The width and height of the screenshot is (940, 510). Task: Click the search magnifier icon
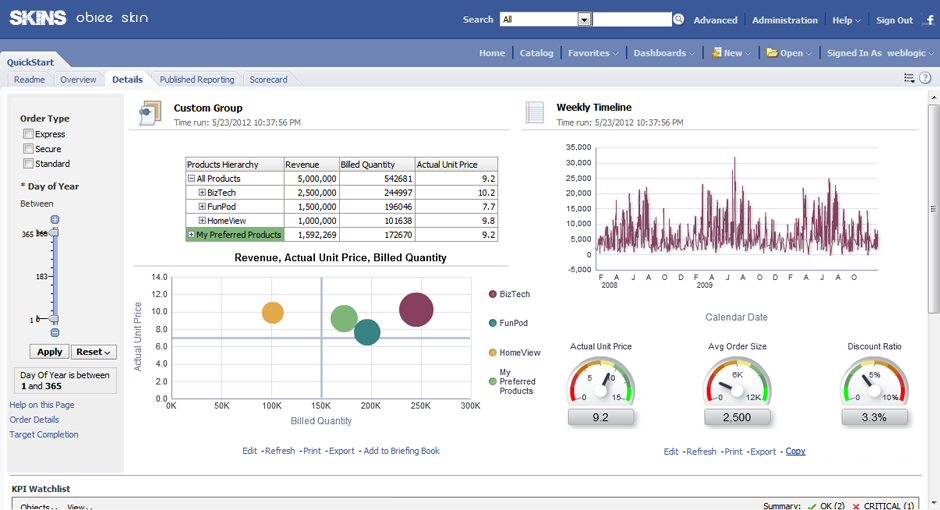coord(679,19)
